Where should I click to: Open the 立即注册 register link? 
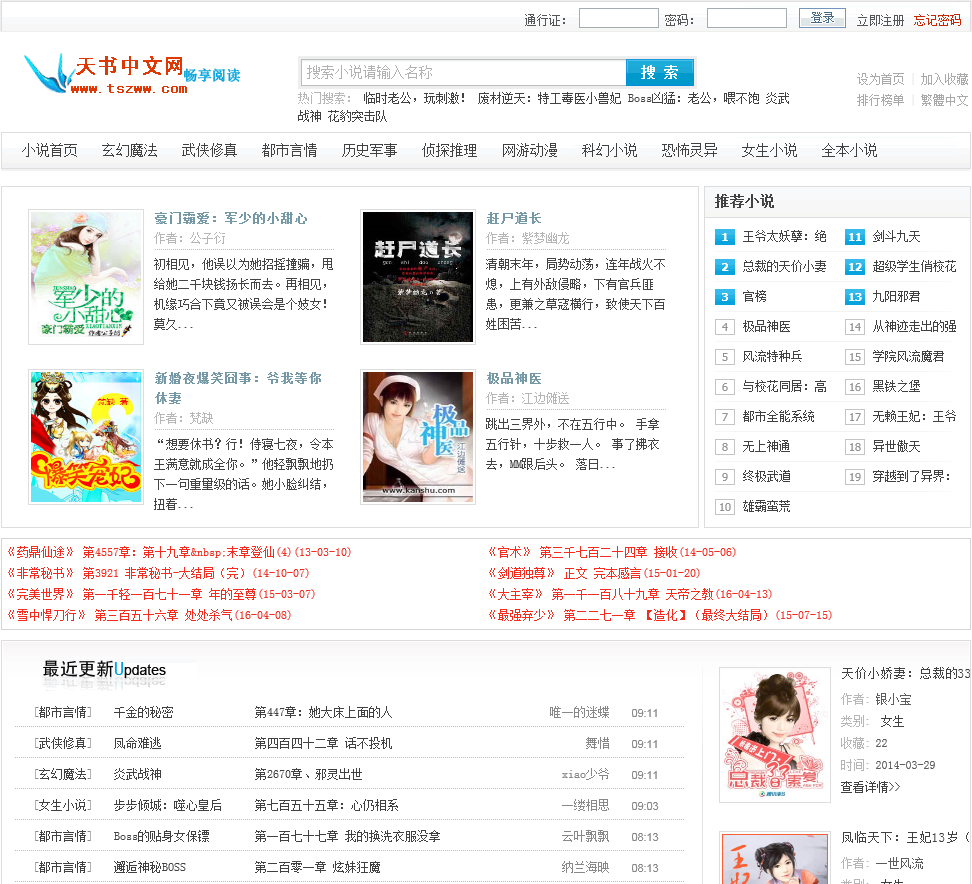tap(880, 20)
